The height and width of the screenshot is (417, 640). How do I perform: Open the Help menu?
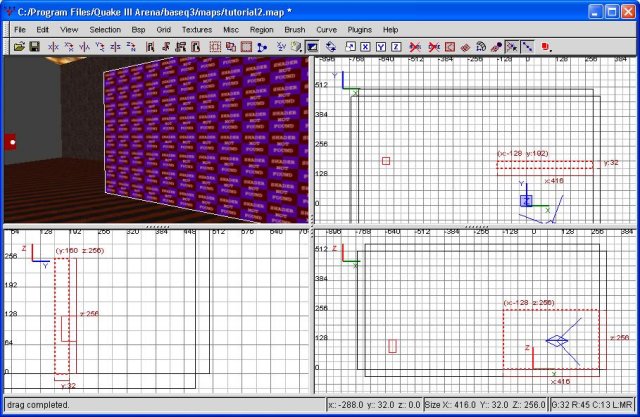[x=391, y=30]
